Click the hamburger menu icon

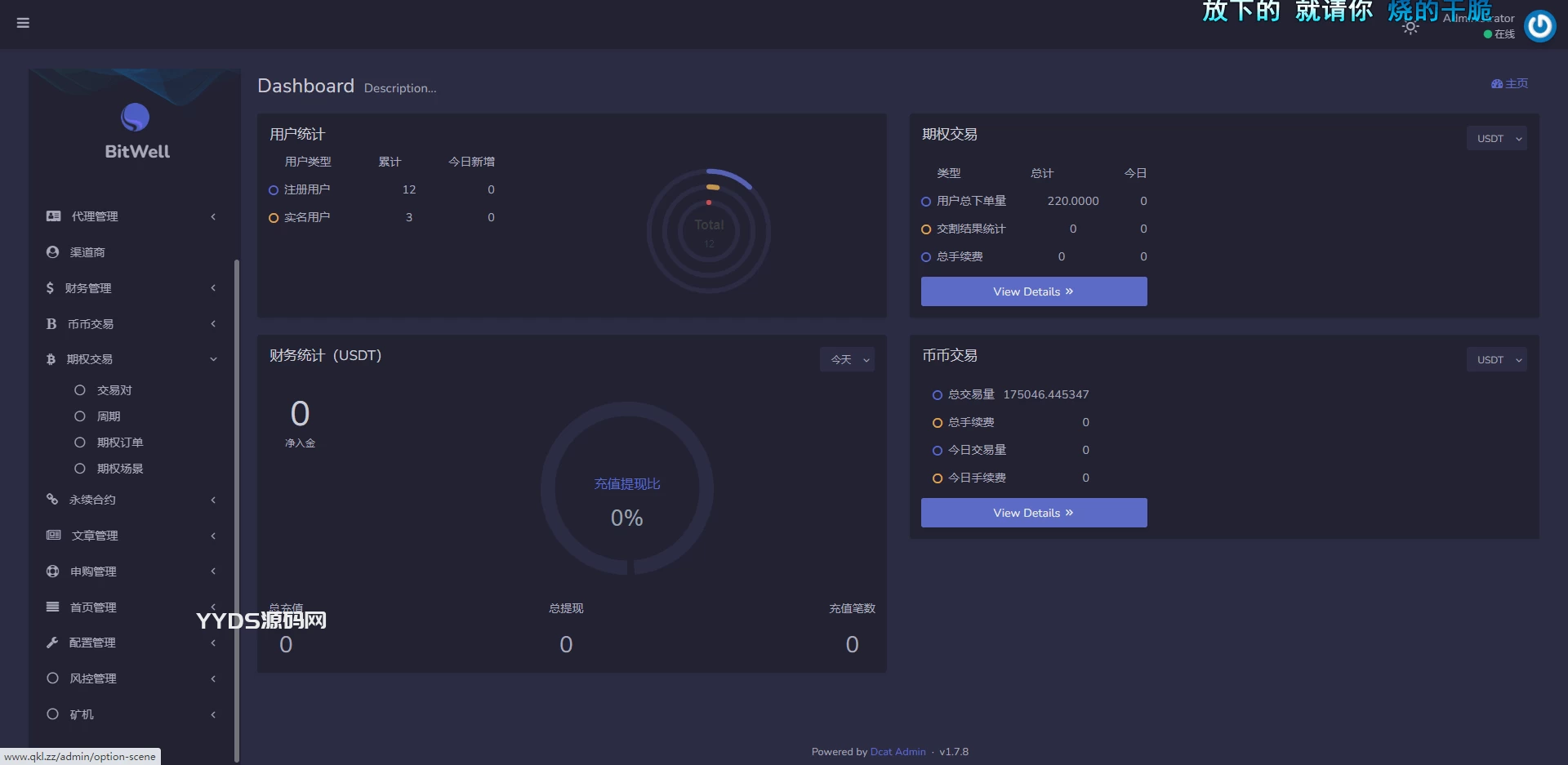tap(23, 23)
